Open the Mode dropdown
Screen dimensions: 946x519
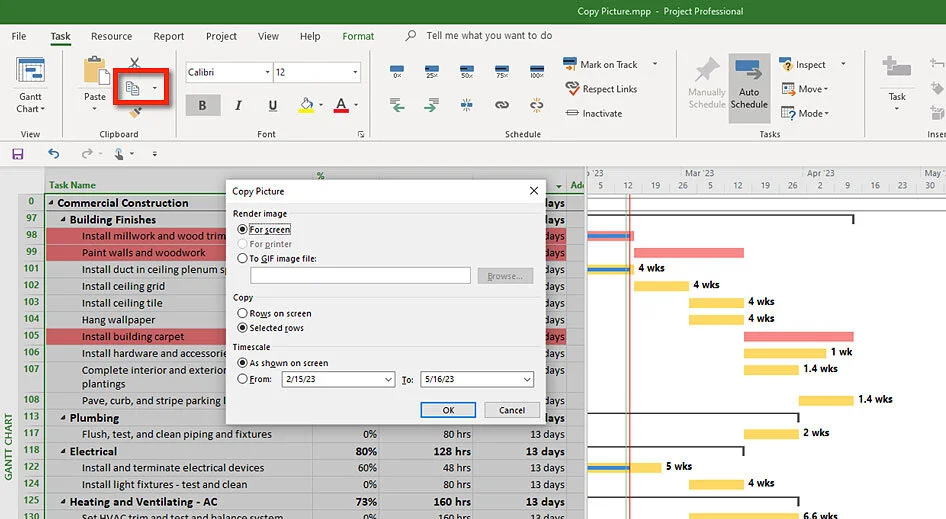tap(805, 113)
